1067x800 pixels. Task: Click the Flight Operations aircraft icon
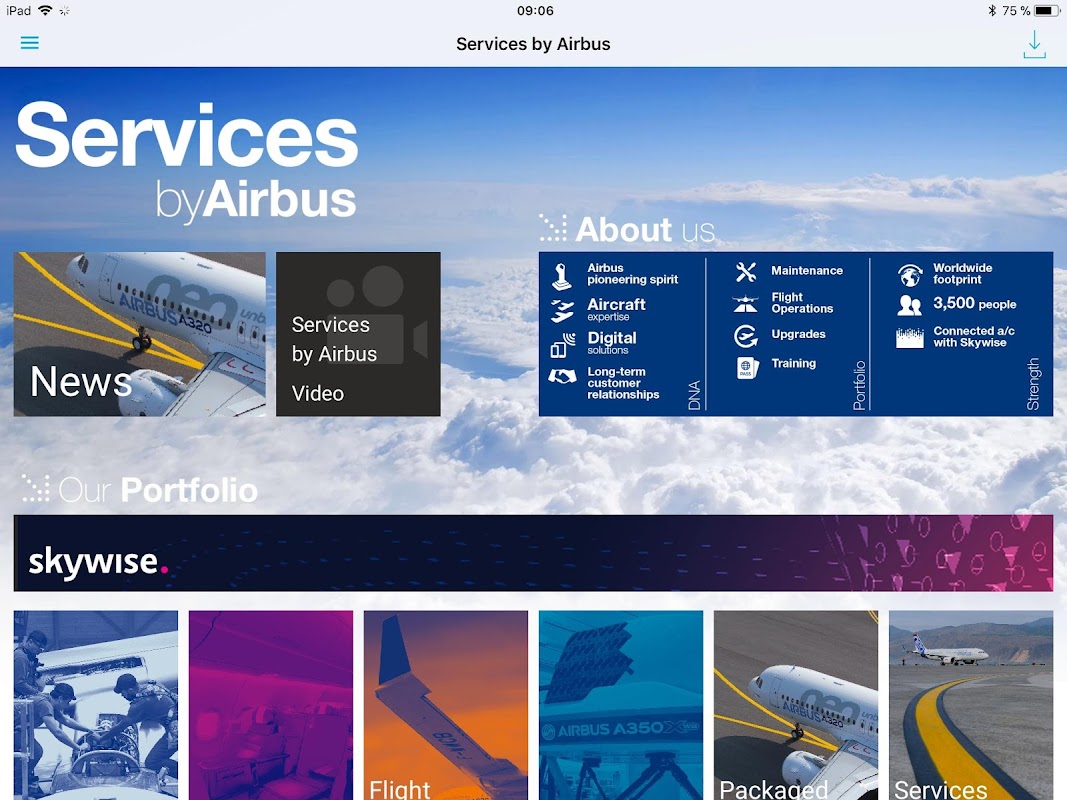(x=746, y=303)
